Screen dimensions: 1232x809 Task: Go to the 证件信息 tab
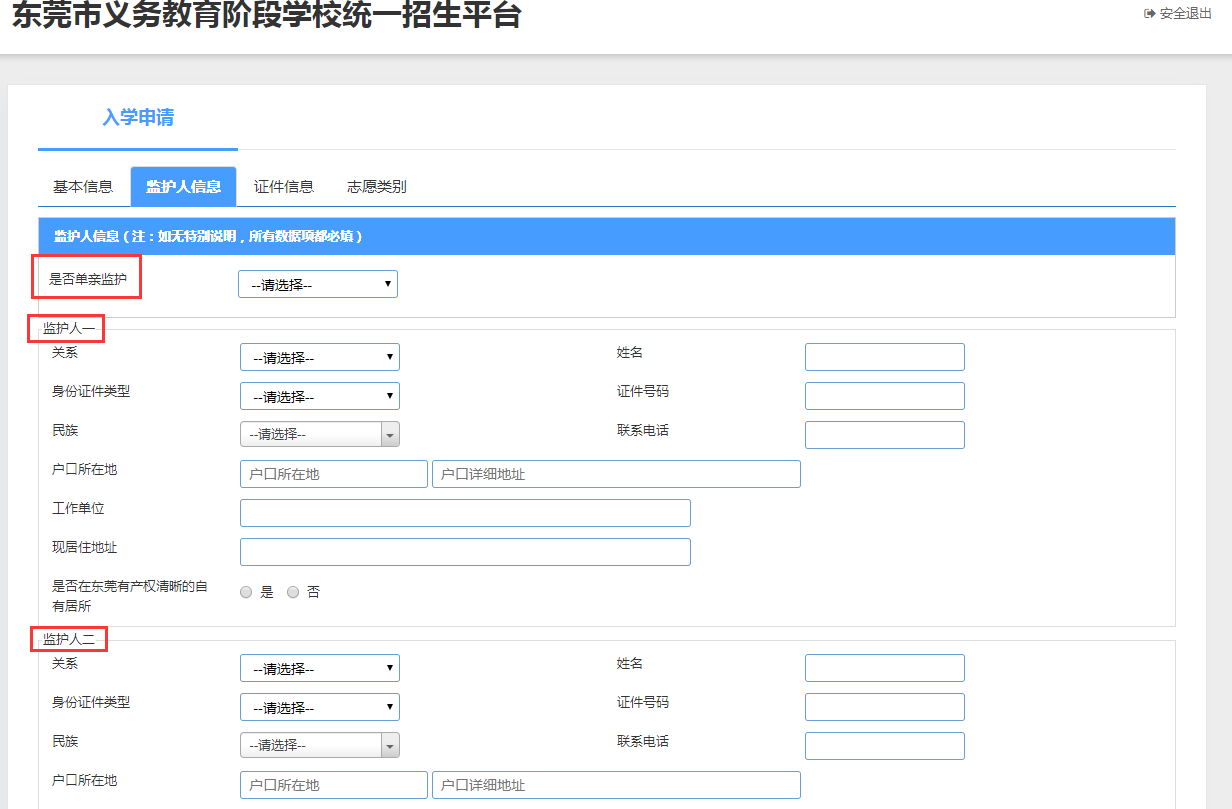pyautogui.click(x=284, y=187)
